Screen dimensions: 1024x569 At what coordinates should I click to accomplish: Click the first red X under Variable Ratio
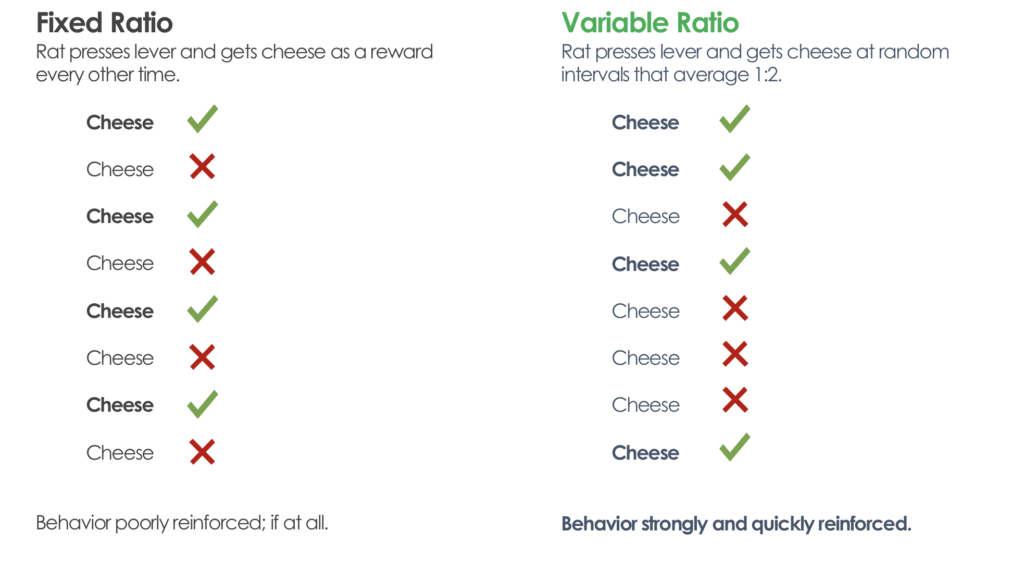(735, 214)
